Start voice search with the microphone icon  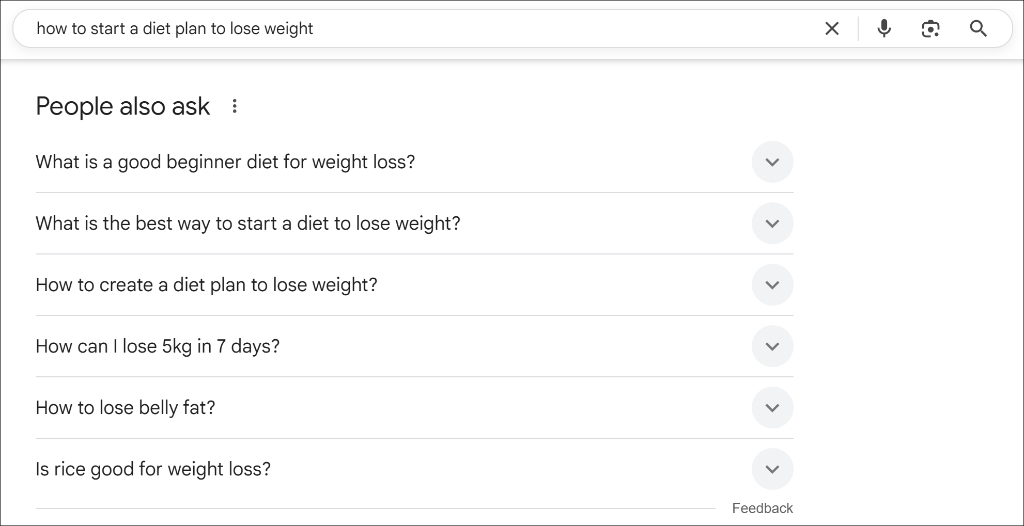(884, 29)
